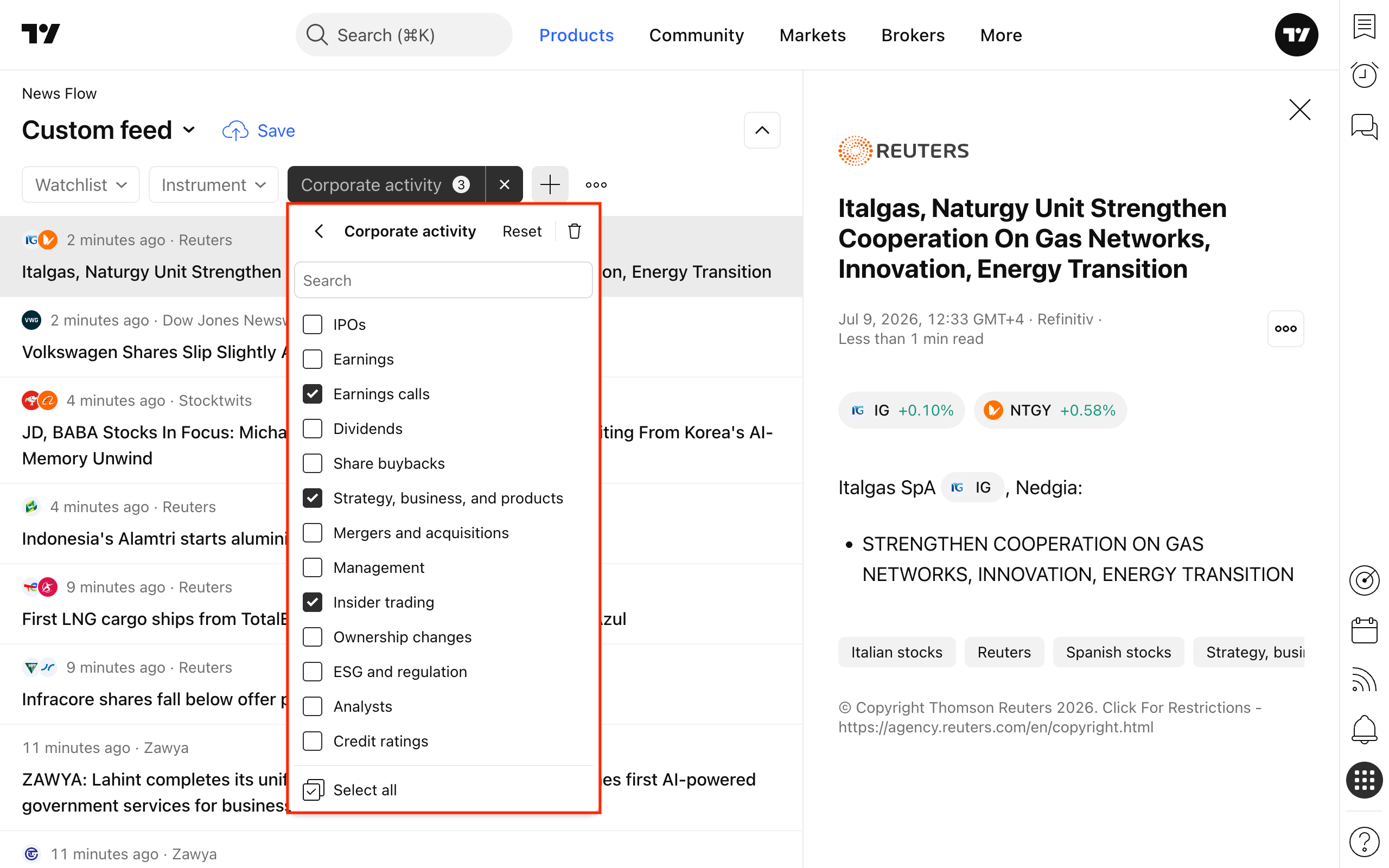Screen dimensions: 1389x868
Task: Enable the Earnings checkbox
Action: pyautogui.click(x=313, y=359)
